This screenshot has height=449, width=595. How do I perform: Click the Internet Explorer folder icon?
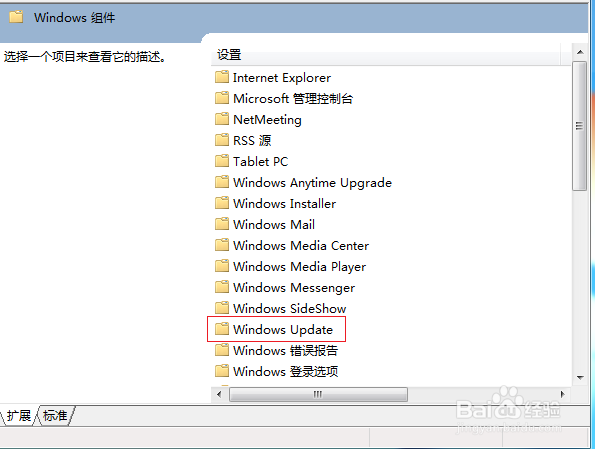point(222,77)
